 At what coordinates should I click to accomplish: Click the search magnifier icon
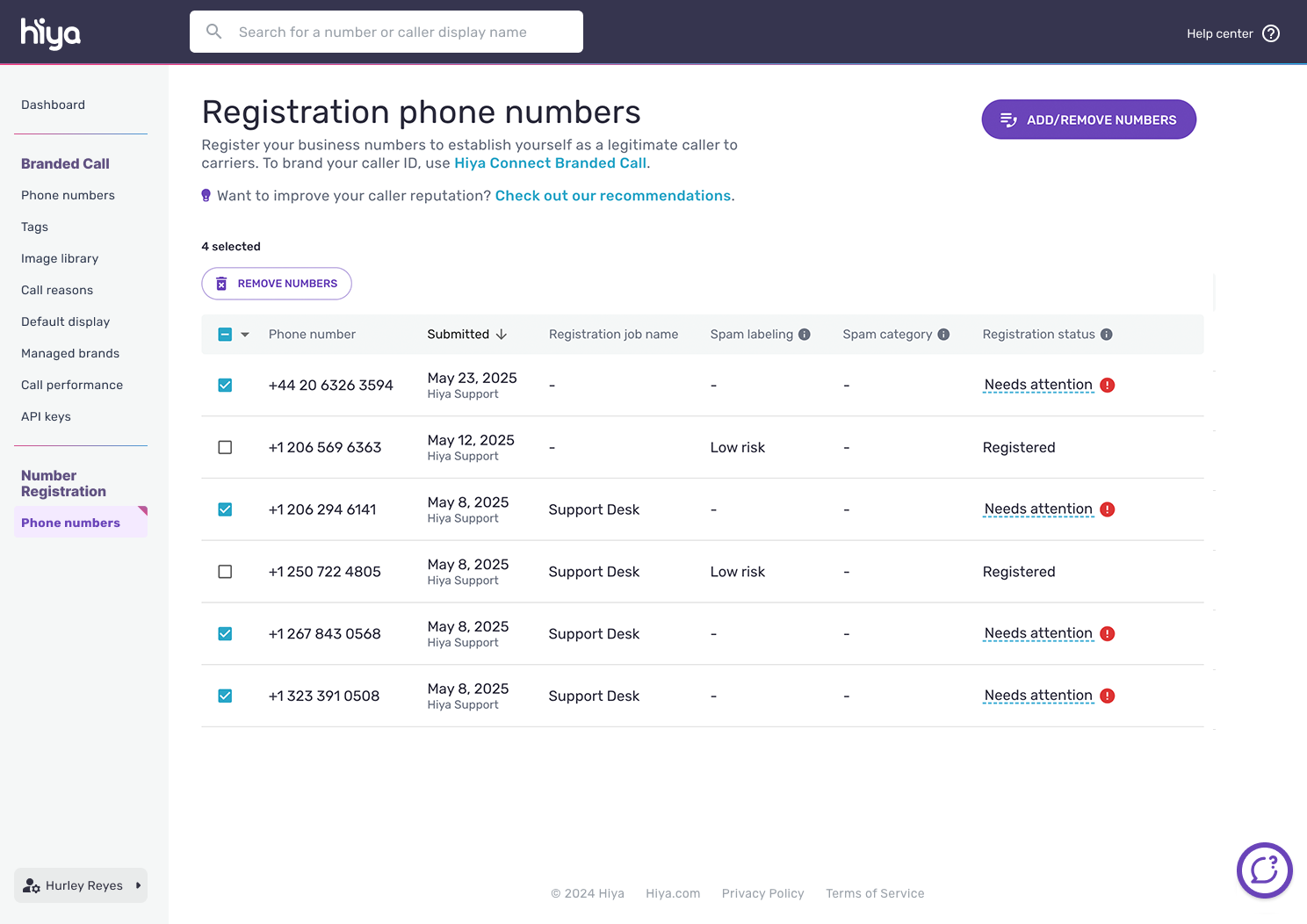213,31
